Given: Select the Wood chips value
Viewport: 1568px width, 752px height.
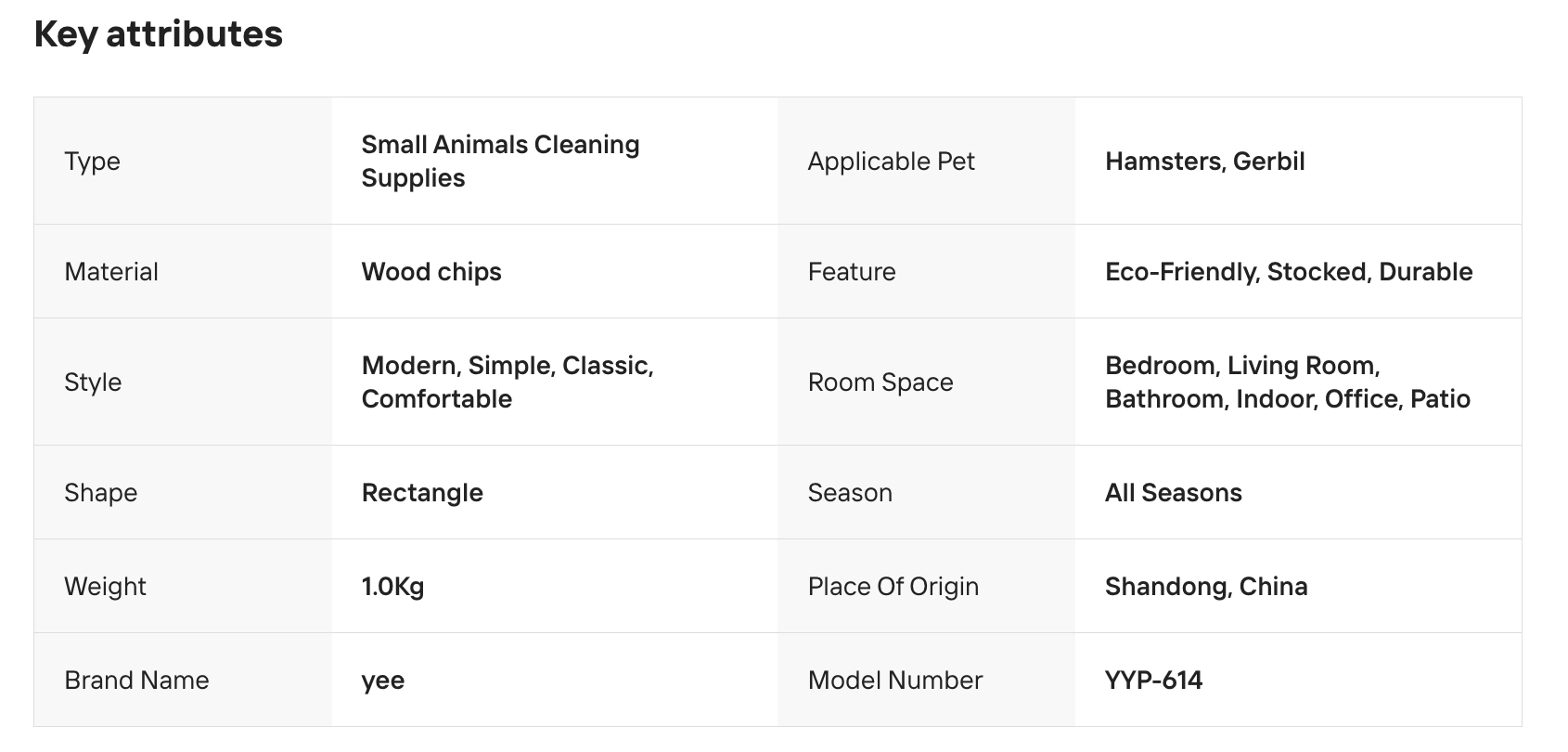Looking at the screenshot, I should 431,271.
